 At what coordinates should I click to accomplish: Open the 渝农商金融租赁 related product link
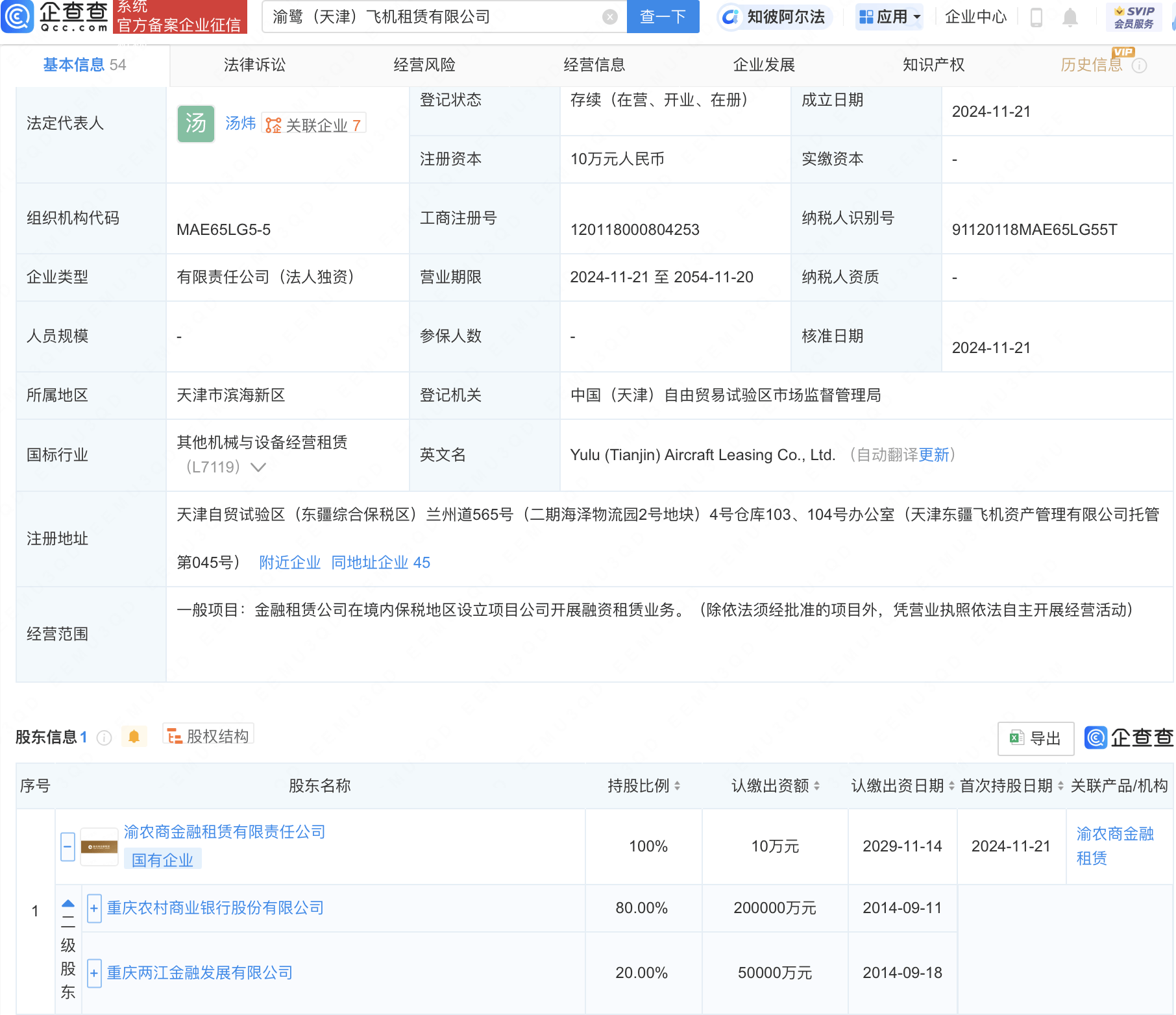(x=1116, y=846)
